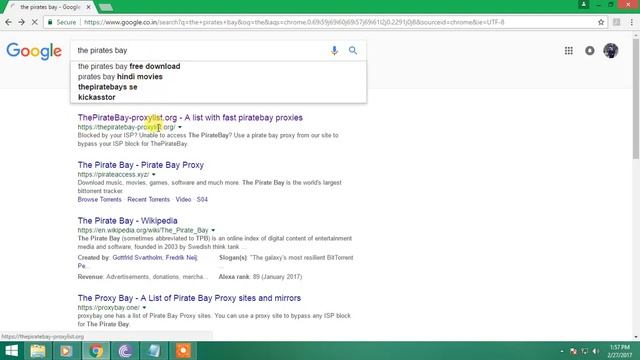Choose suggestion 'kickasstor'
The height and width of the screenshot is (360, 640).
click(97, 97)
